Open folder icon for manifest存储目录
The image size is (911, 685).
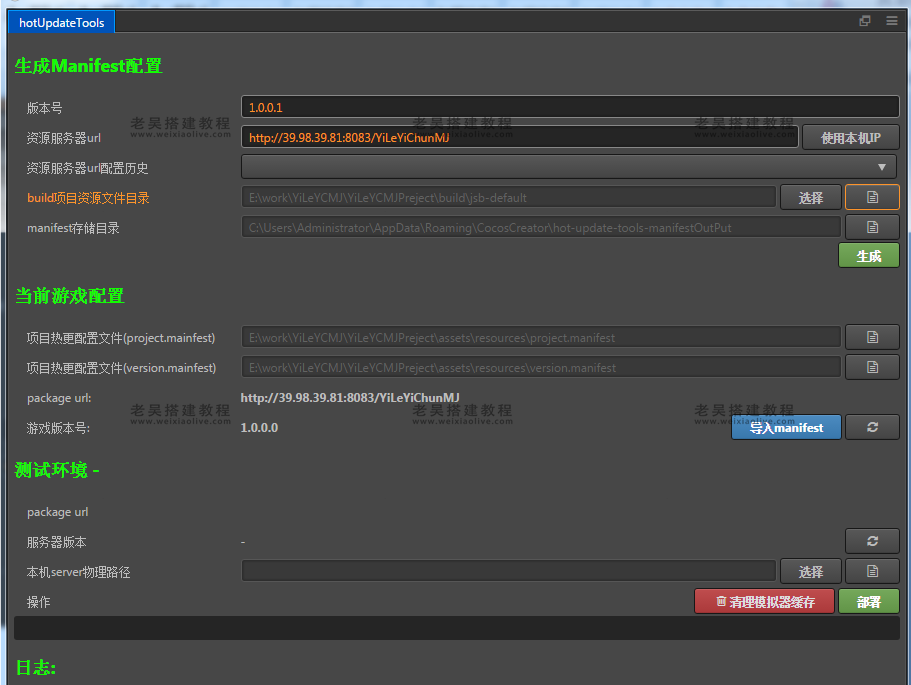coord(871,227)
